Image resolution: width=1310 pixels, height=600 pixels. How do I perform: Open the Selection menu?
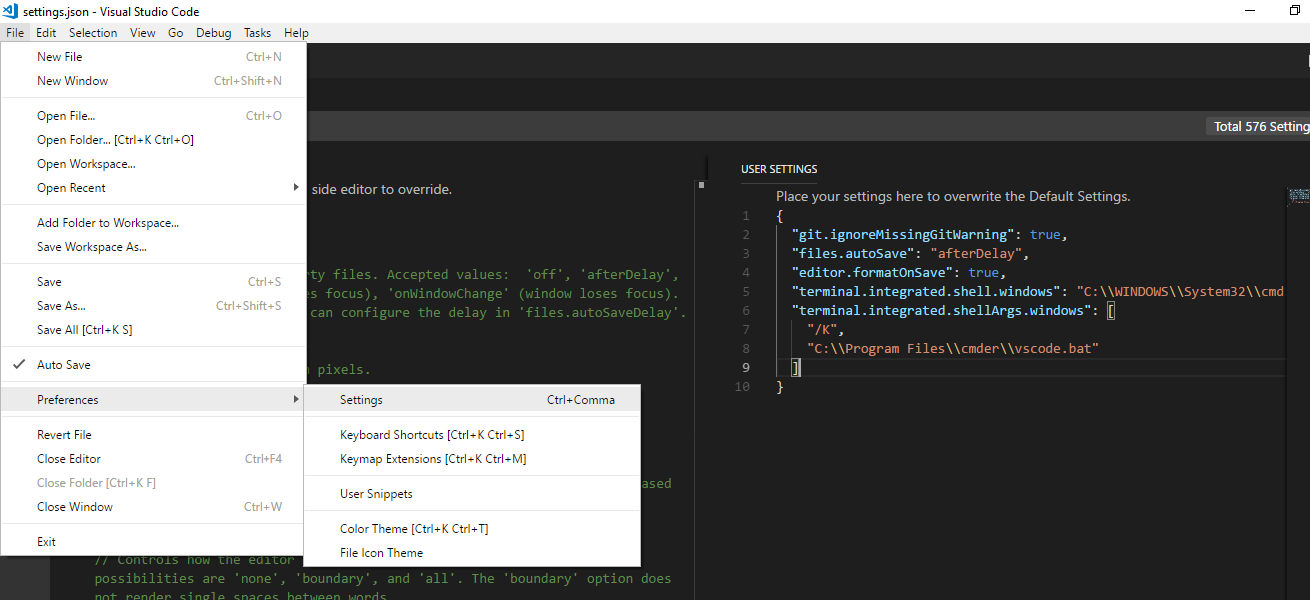coord(93,33)
